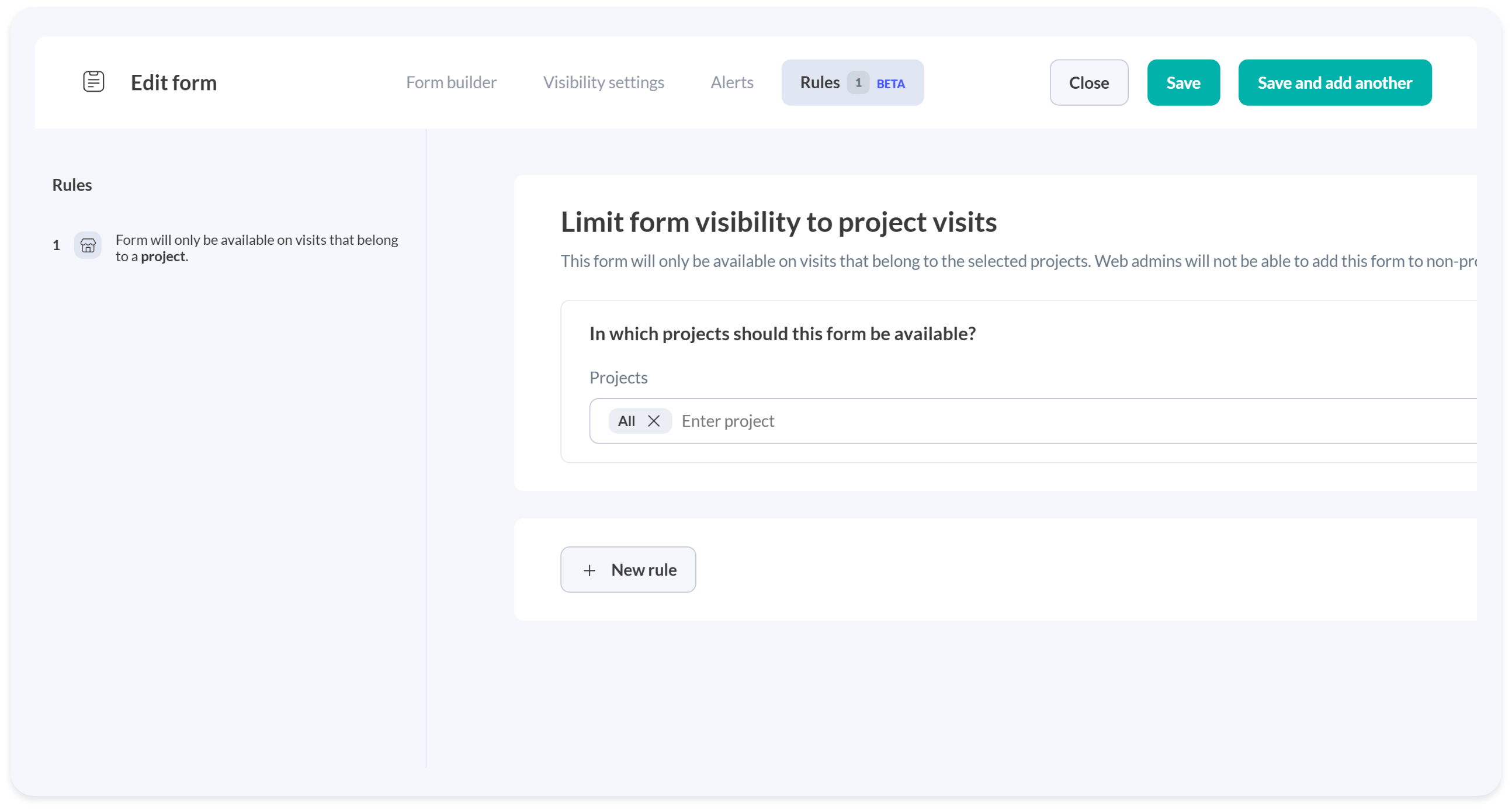Viewport: 1512px width, 810px height.
Task: Click the Rules sidebar heading
Action: coord(72,185)
